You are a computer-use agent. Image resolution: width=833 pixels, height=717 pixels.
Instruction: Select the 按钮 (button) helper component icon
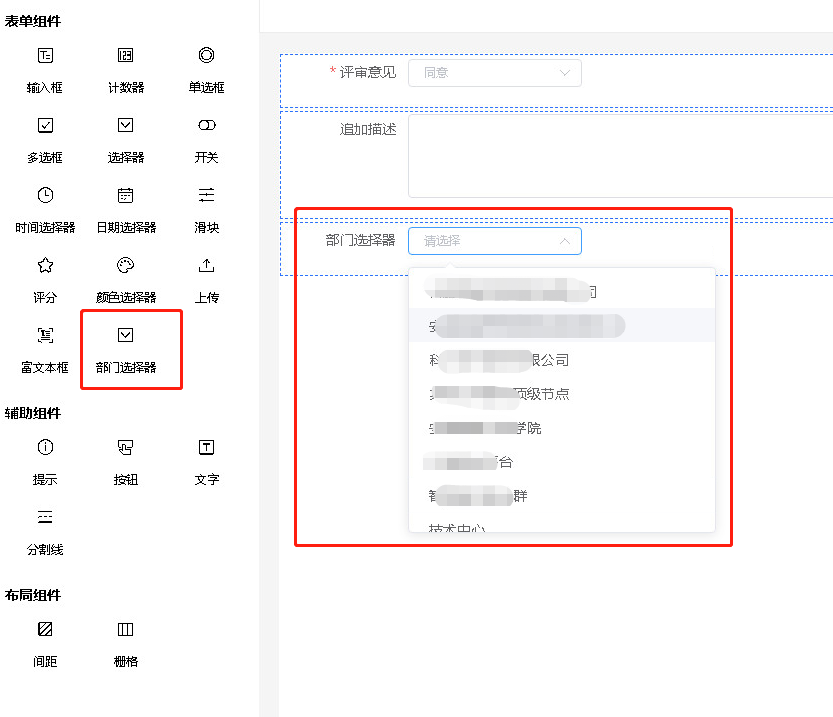coord(125,448)
